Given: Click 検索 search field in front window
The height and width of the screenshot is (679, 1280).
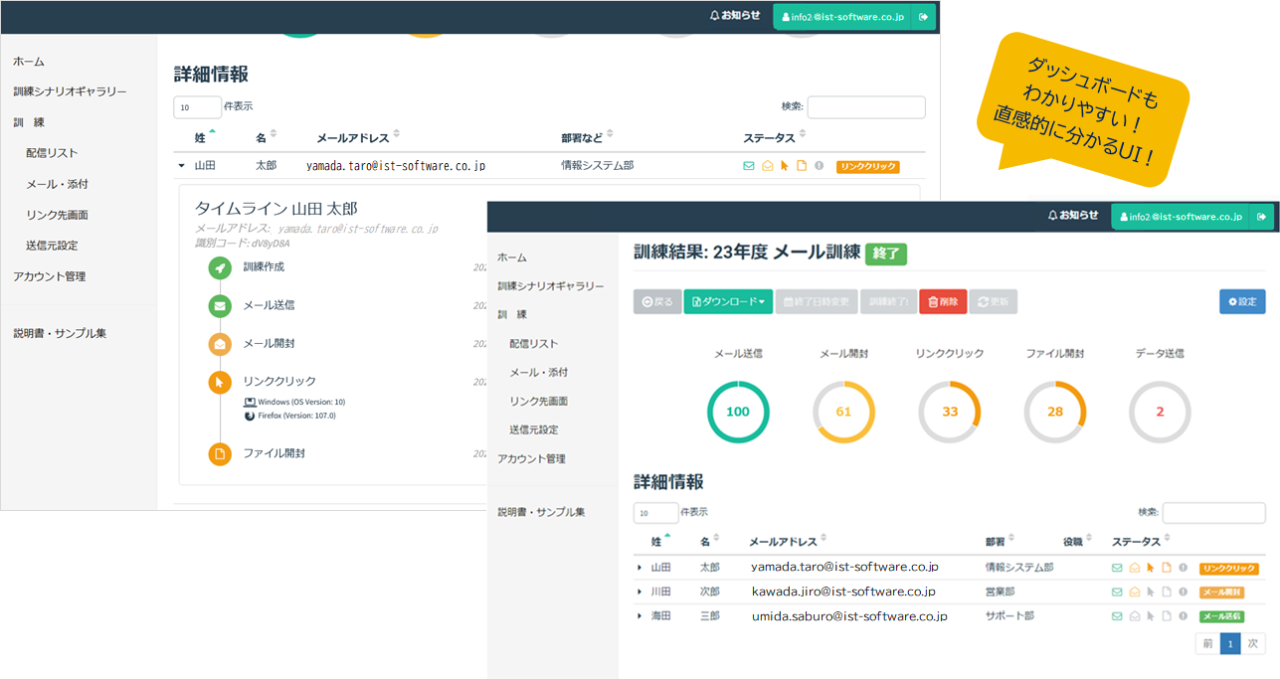Looking at the screenshot, I should point(1213,512).
